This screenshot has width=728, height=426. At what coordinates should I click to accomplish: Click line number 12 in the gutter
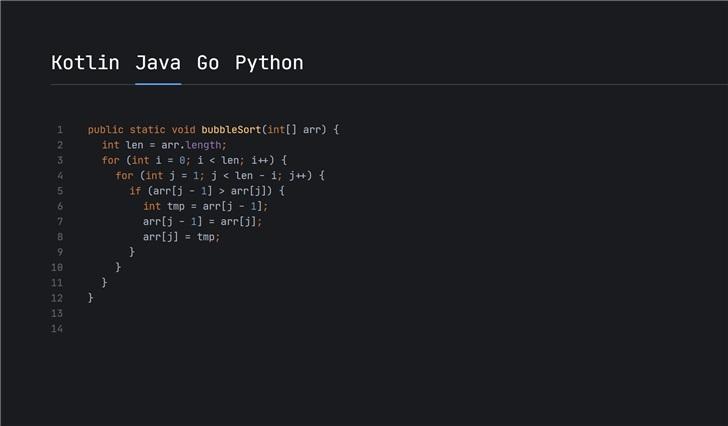[57, 298]
